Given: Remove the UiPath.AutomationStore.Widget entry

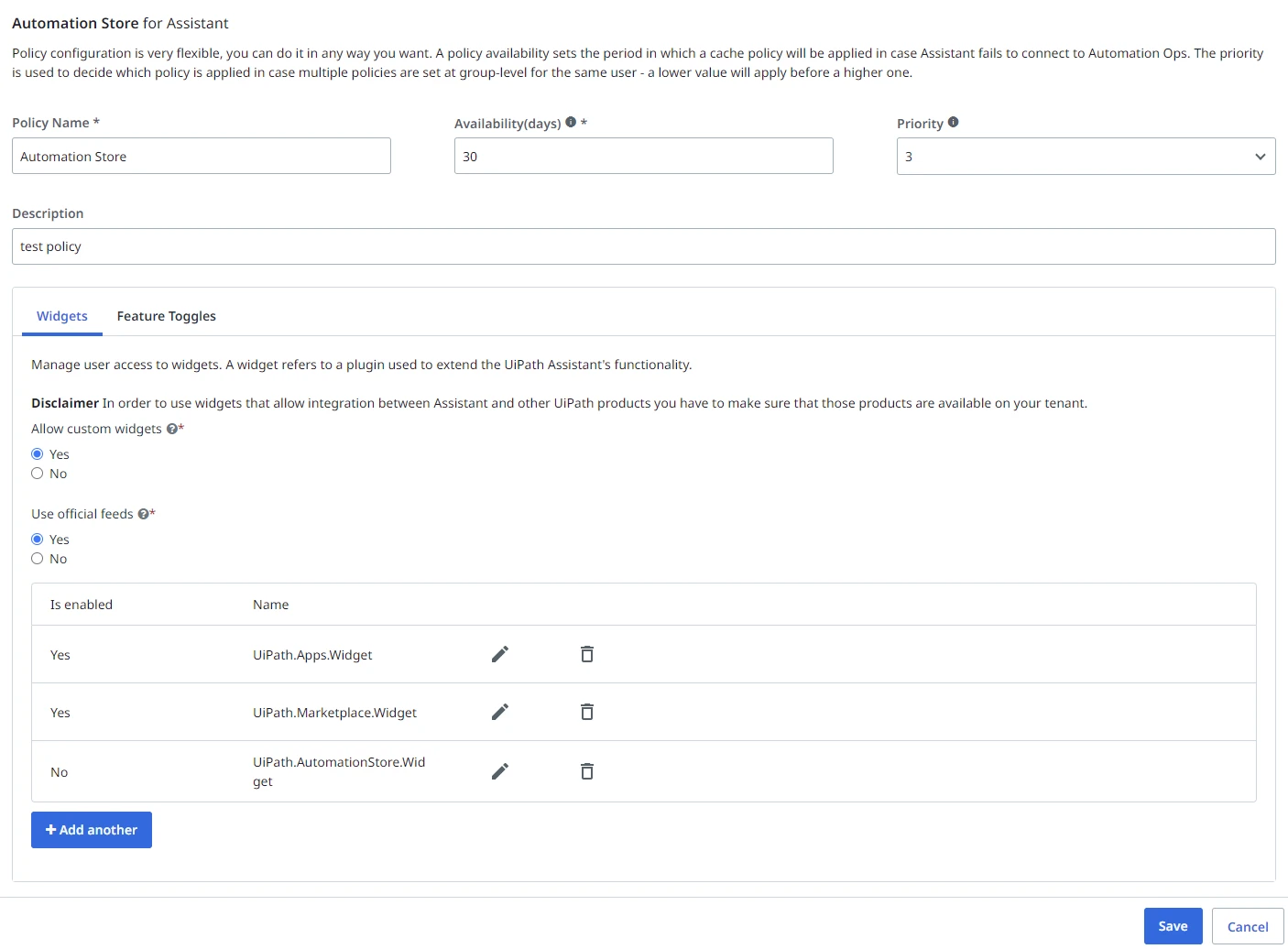Looking at the screenshot, I should pos(587,771).
